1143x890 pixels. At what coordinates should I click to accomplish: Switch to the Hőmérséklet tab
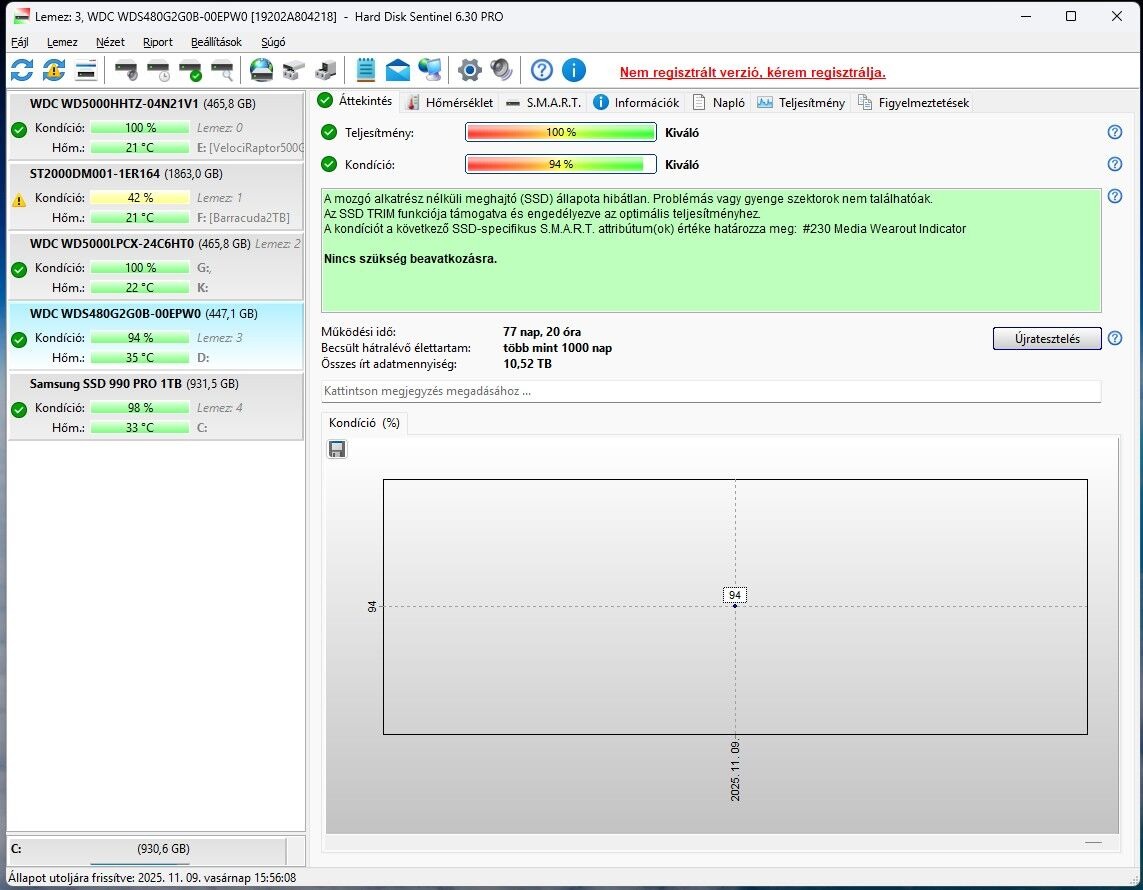[x=450, y=103]
